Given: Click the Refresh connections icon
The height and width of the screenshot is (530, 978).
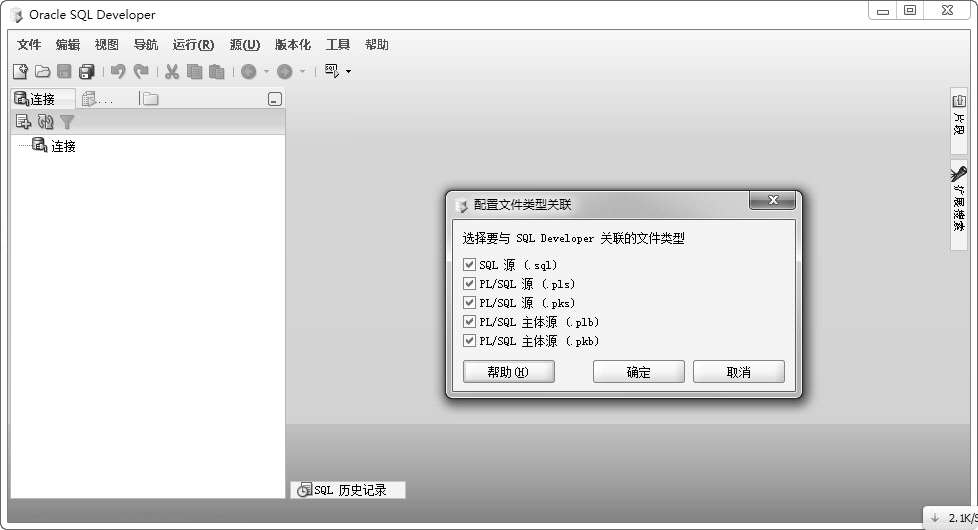Looking at the screenshot, I should (46, 122).
